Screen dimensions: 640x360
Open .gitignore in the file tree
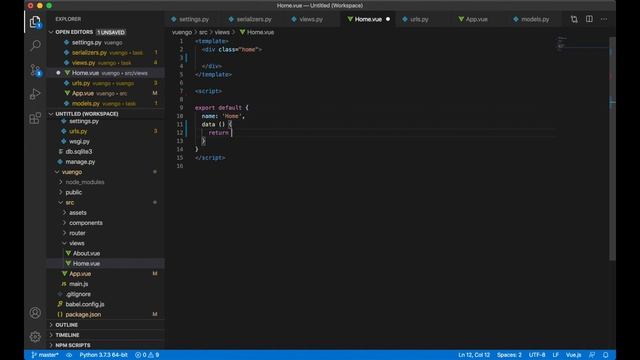point(78,294)
